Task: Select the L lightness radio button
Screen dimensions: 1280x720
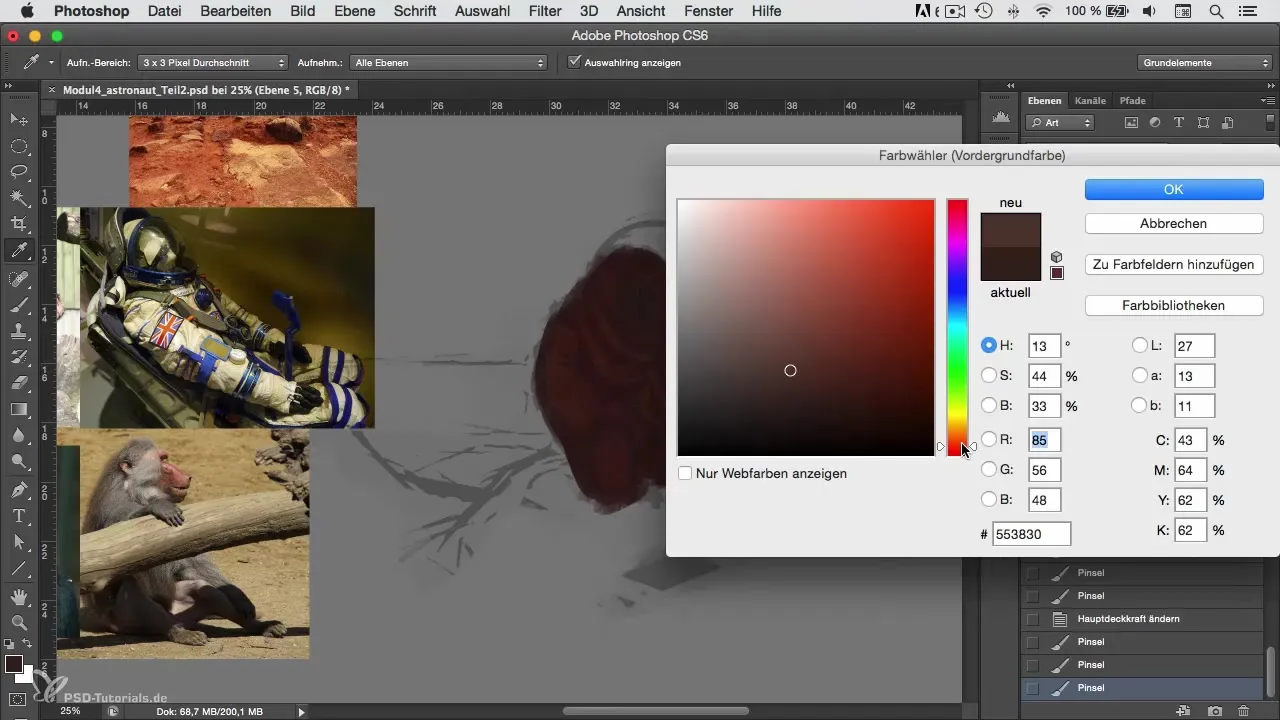Action: [x=1139, y=345]
